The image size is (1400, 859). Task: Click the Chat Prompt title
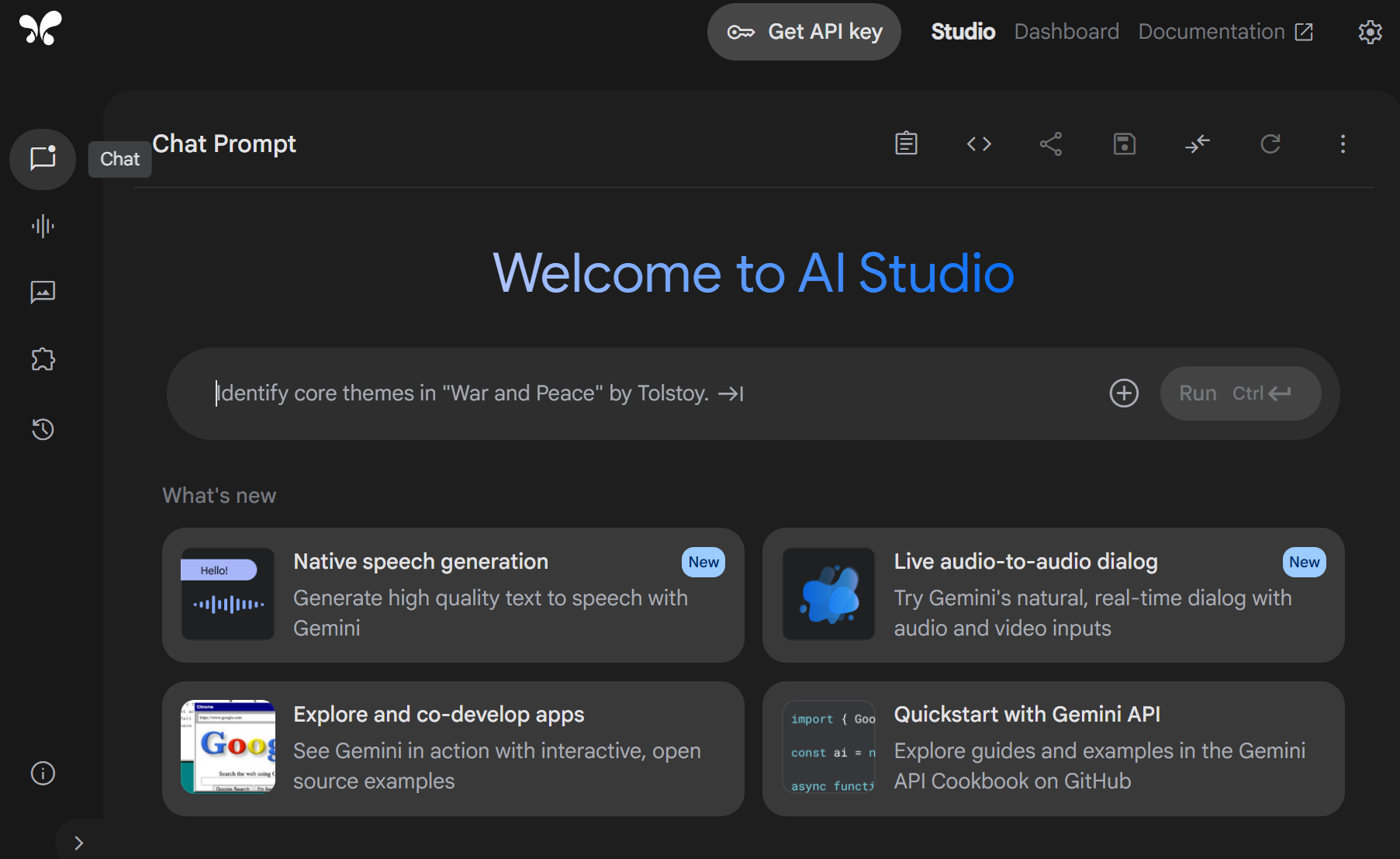[x=224, y=144]
